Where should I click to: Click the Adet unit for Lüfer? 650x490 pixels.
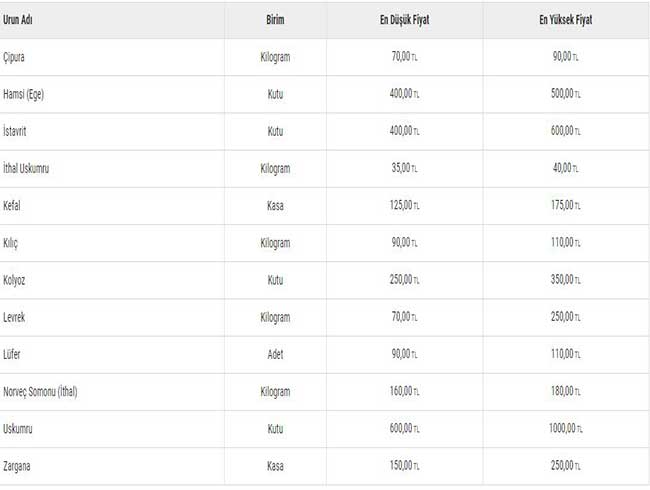[x=274, y=355]
